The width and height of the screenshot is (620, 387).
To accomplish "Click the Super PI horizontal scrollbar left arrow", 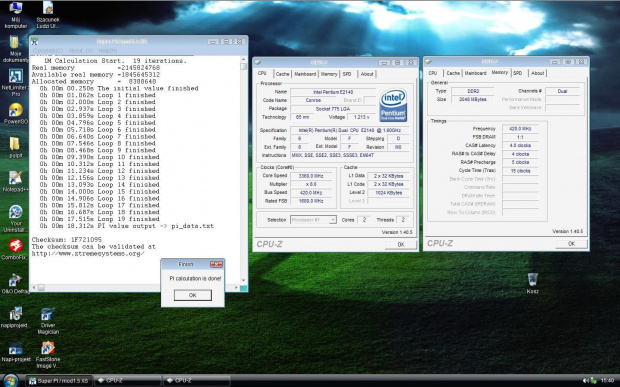I will 34,288.
